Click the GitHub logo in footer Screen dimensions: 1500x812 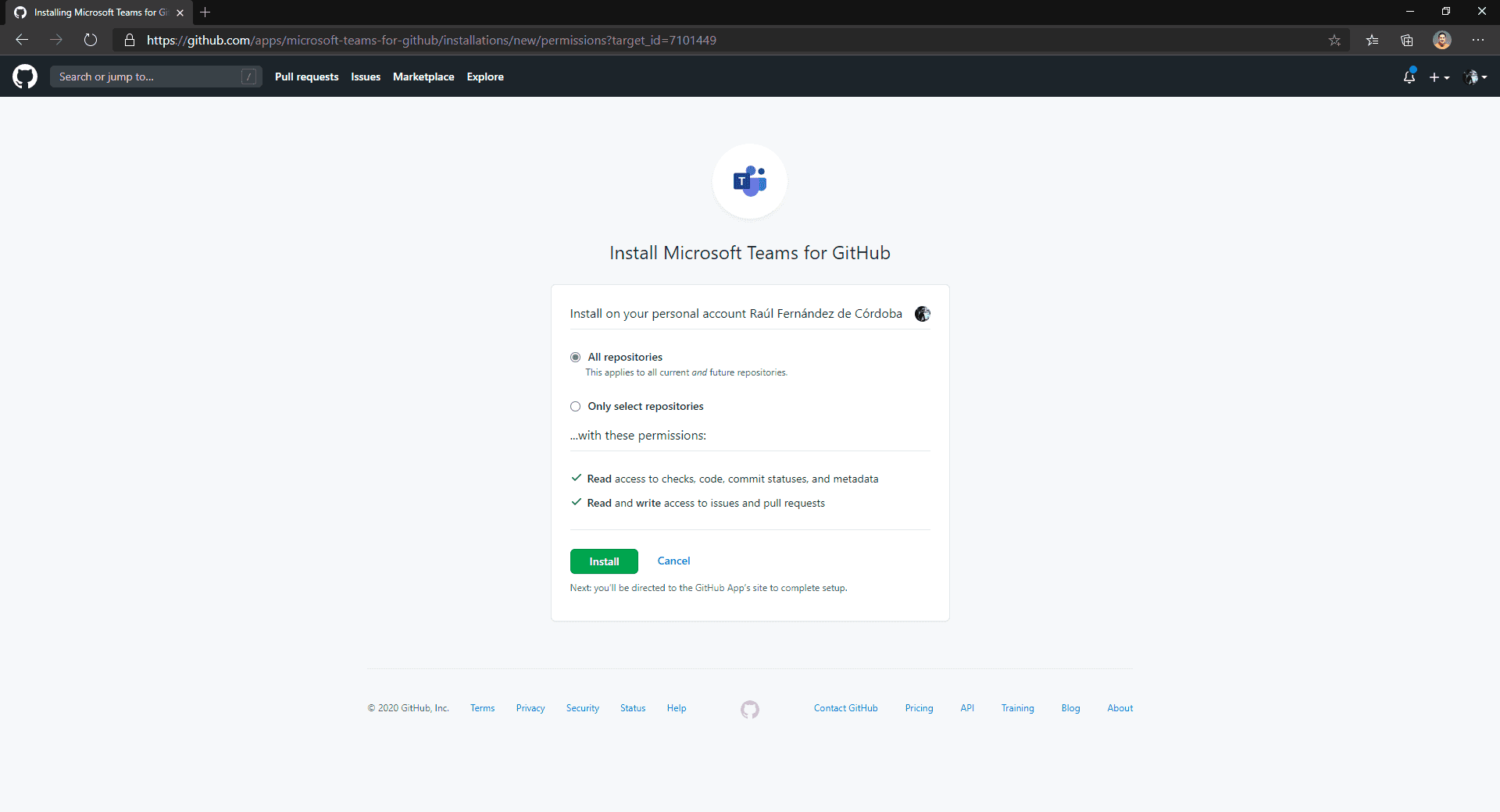(x=750, y=709)
